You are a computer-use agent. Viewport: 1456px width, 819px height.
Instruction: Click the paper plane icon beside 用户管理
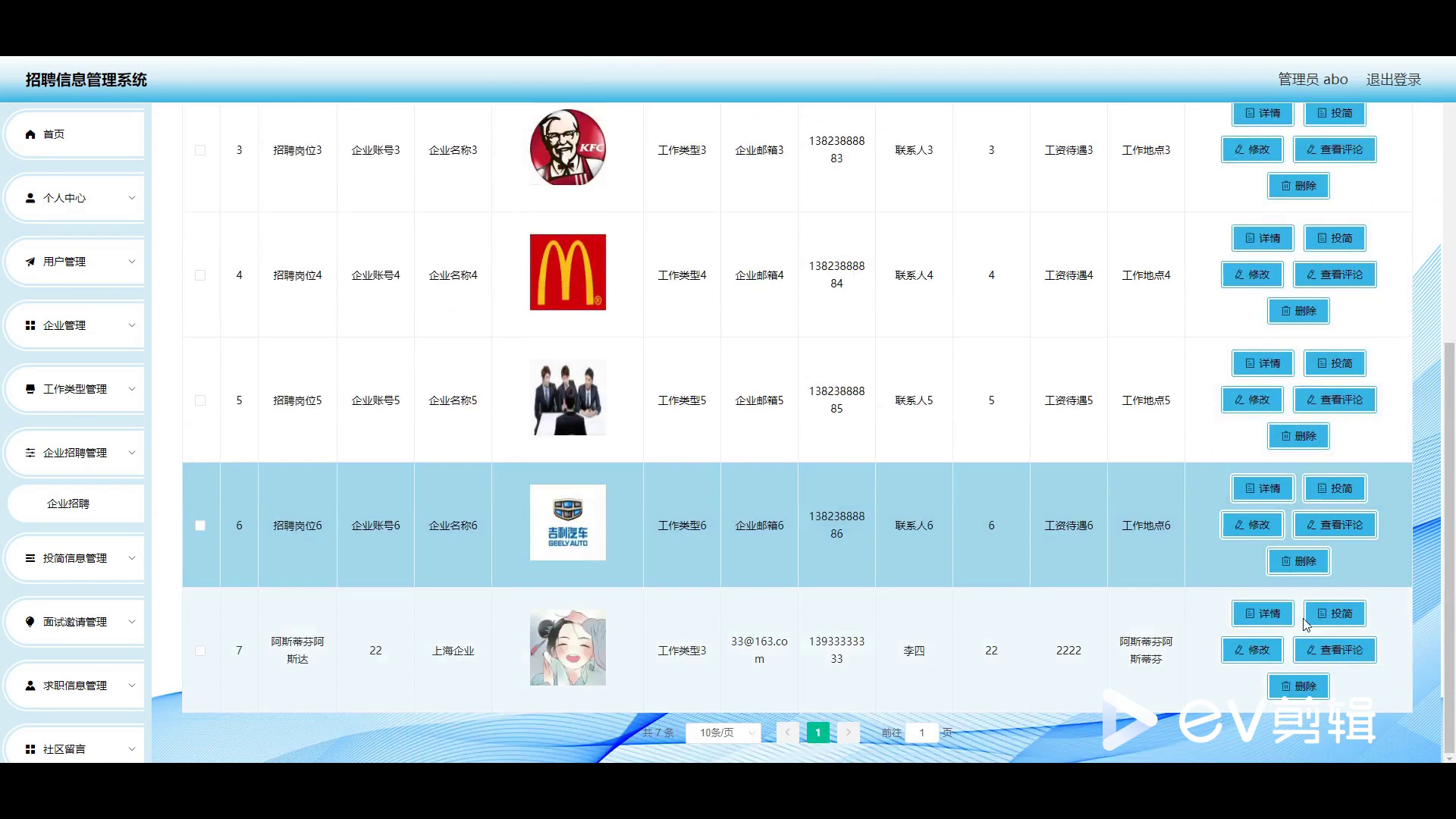[x=30, y=262]
